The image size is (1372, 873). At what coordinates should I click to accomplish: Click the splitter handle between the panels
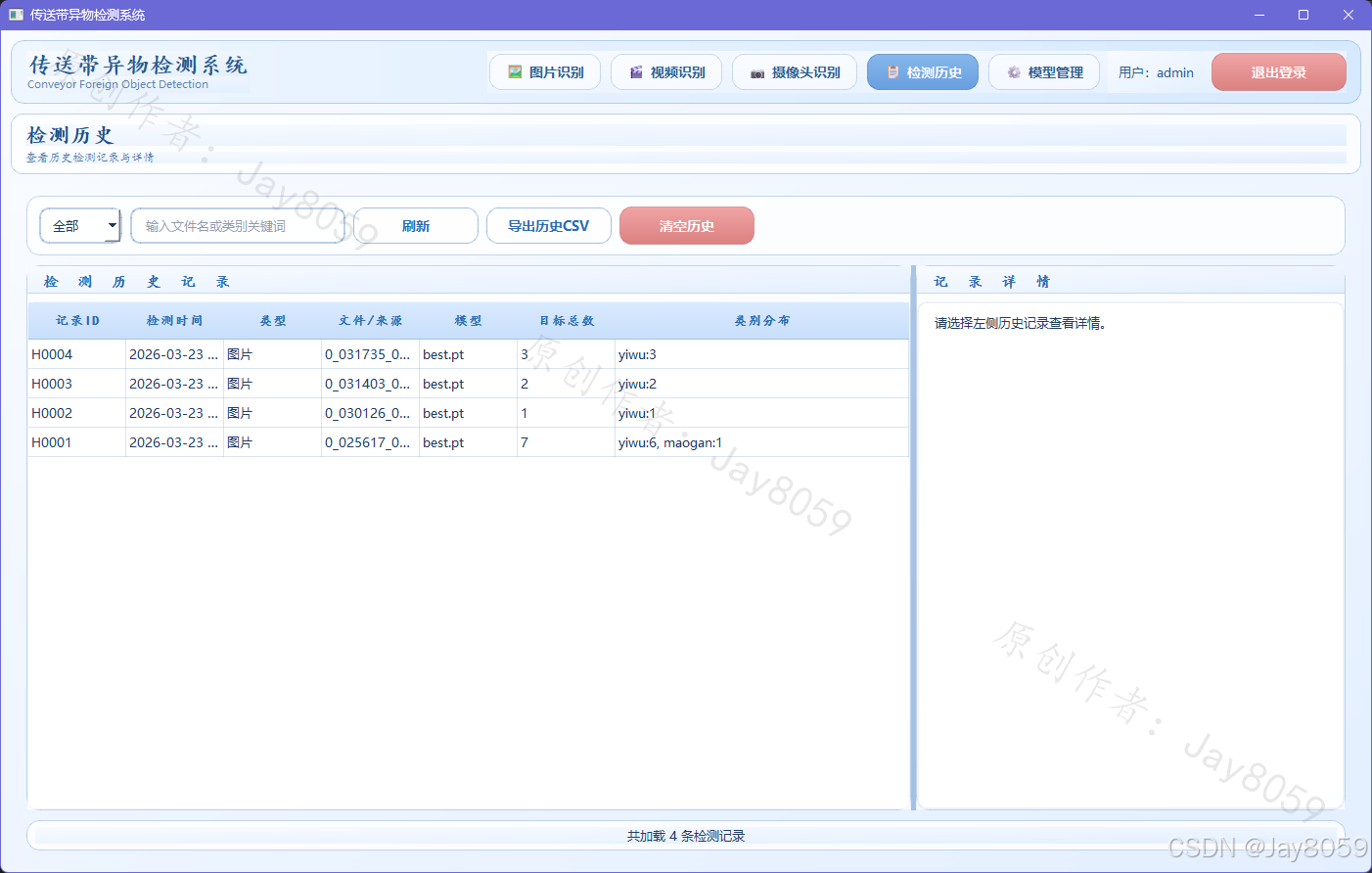coord(913,537)
